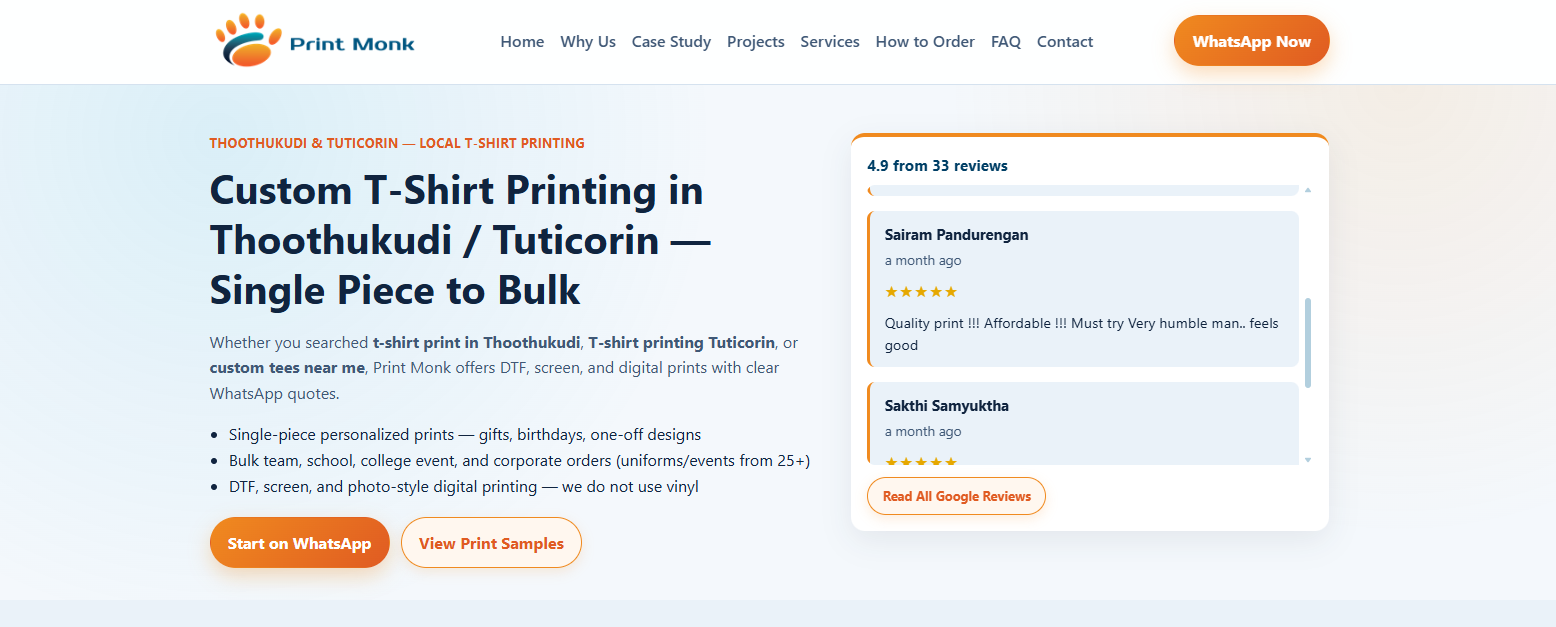Go to the Projects section

tap(755, 41)
